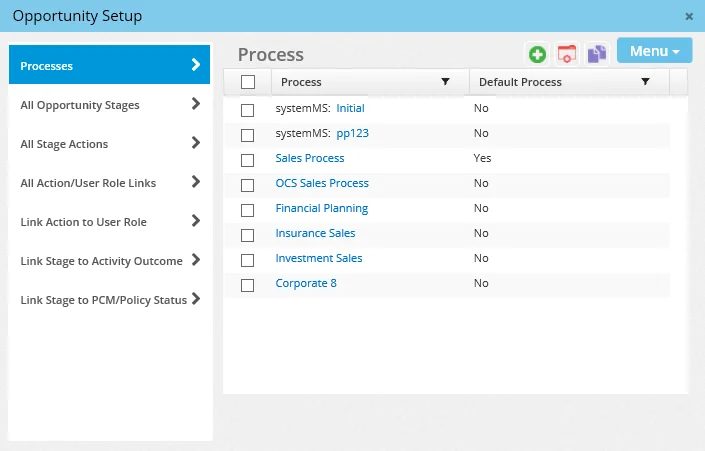Image resolution: width=705 pixels, height=451 pixels.
Task: Close the Opportunity Setup dialog
Action: coord(689,16)
